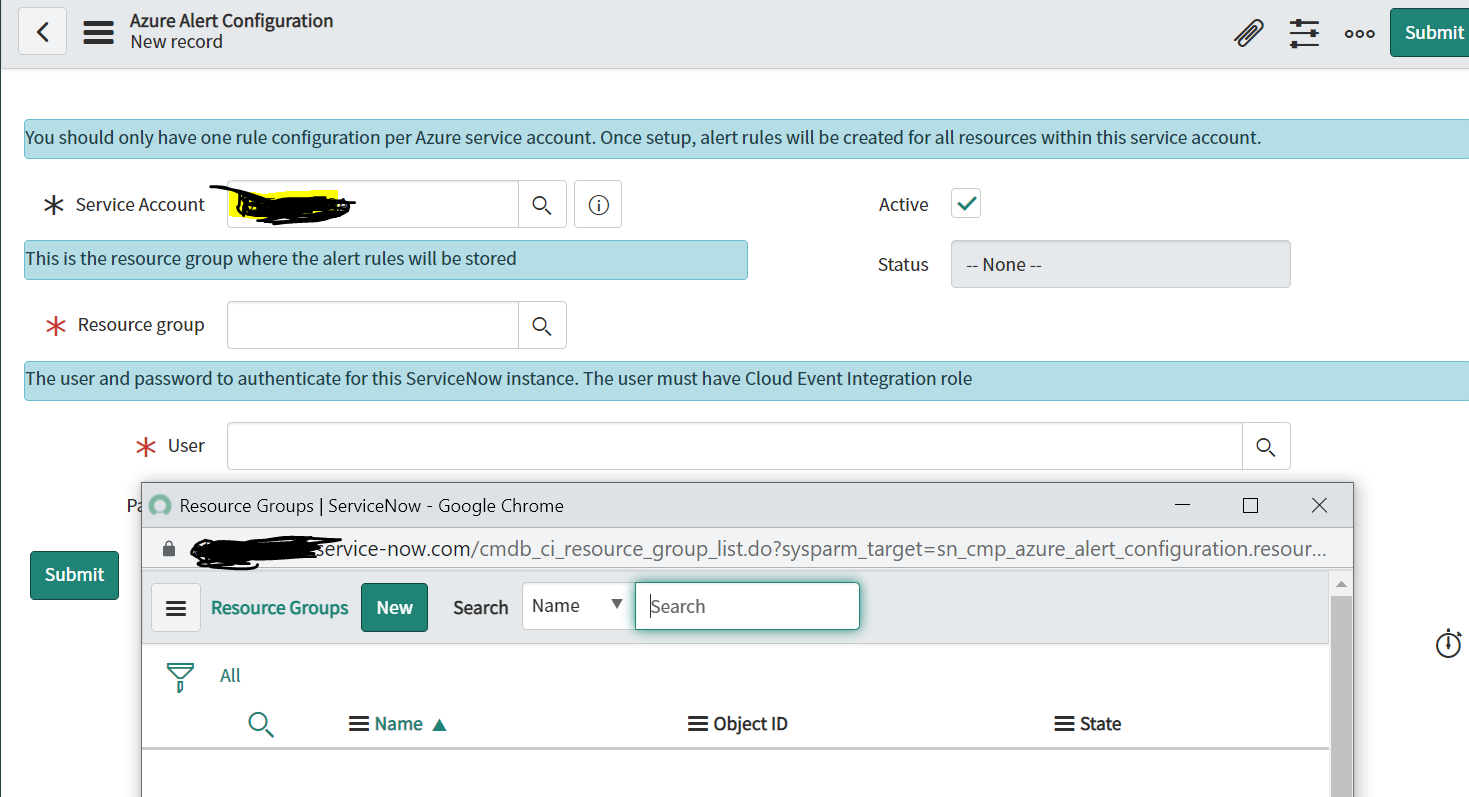The height and width of the screenshot is (797, 1469).
Task: Click the All filter breadcrumb
Action: (230, 676)
